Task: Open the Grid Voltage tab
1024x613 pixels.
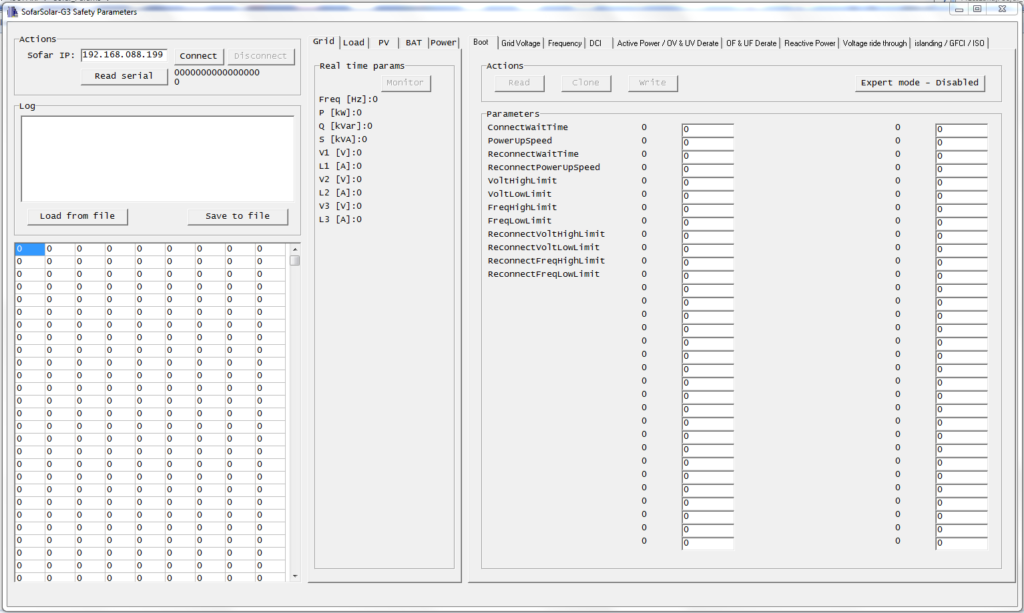Action: coord(520,43)
